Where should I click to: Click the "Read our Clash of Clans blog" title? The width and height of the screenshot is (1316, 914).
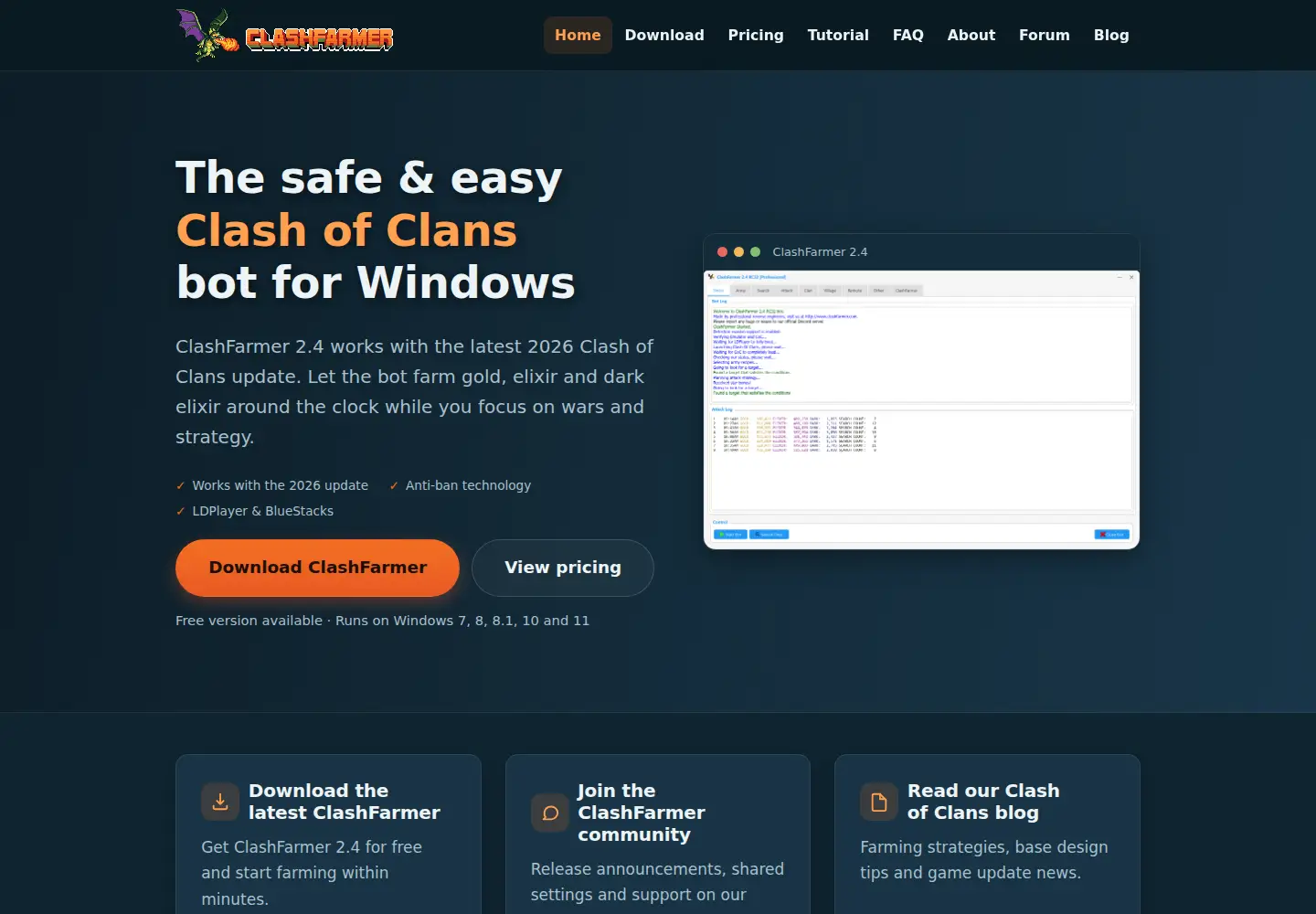[983, 802]
